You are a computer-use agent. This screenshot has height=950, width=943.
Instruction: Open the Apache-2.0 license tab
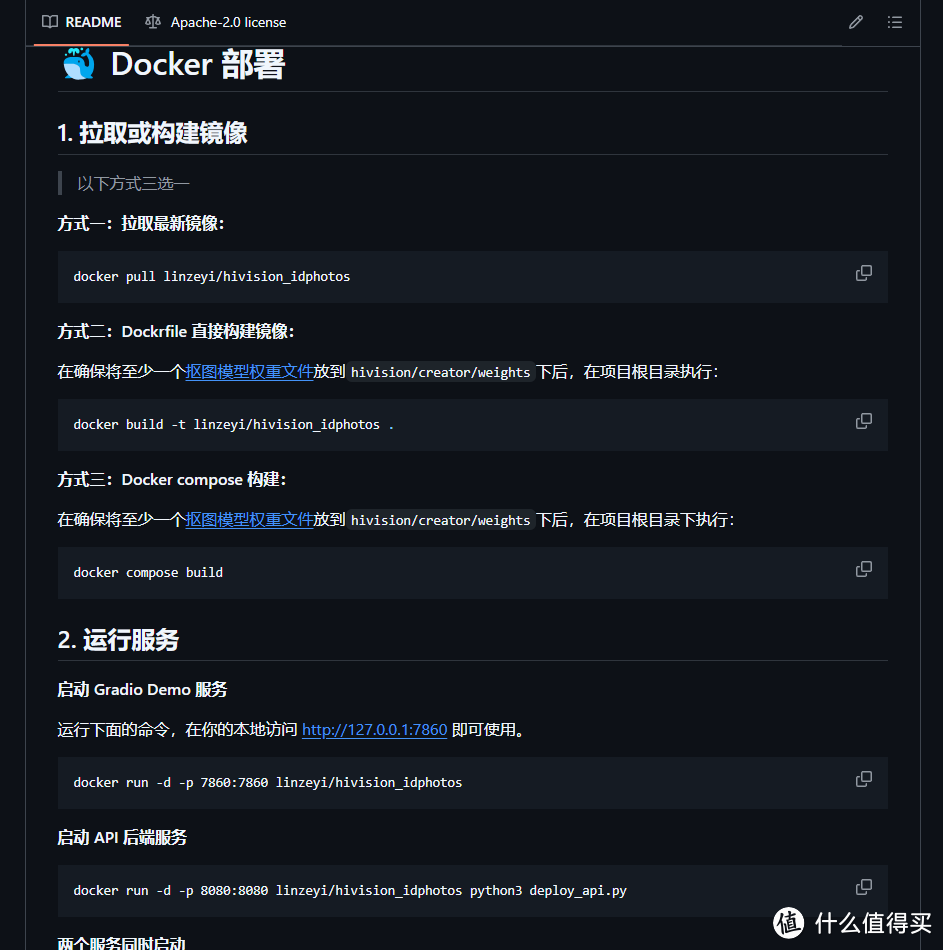[227, 21]
